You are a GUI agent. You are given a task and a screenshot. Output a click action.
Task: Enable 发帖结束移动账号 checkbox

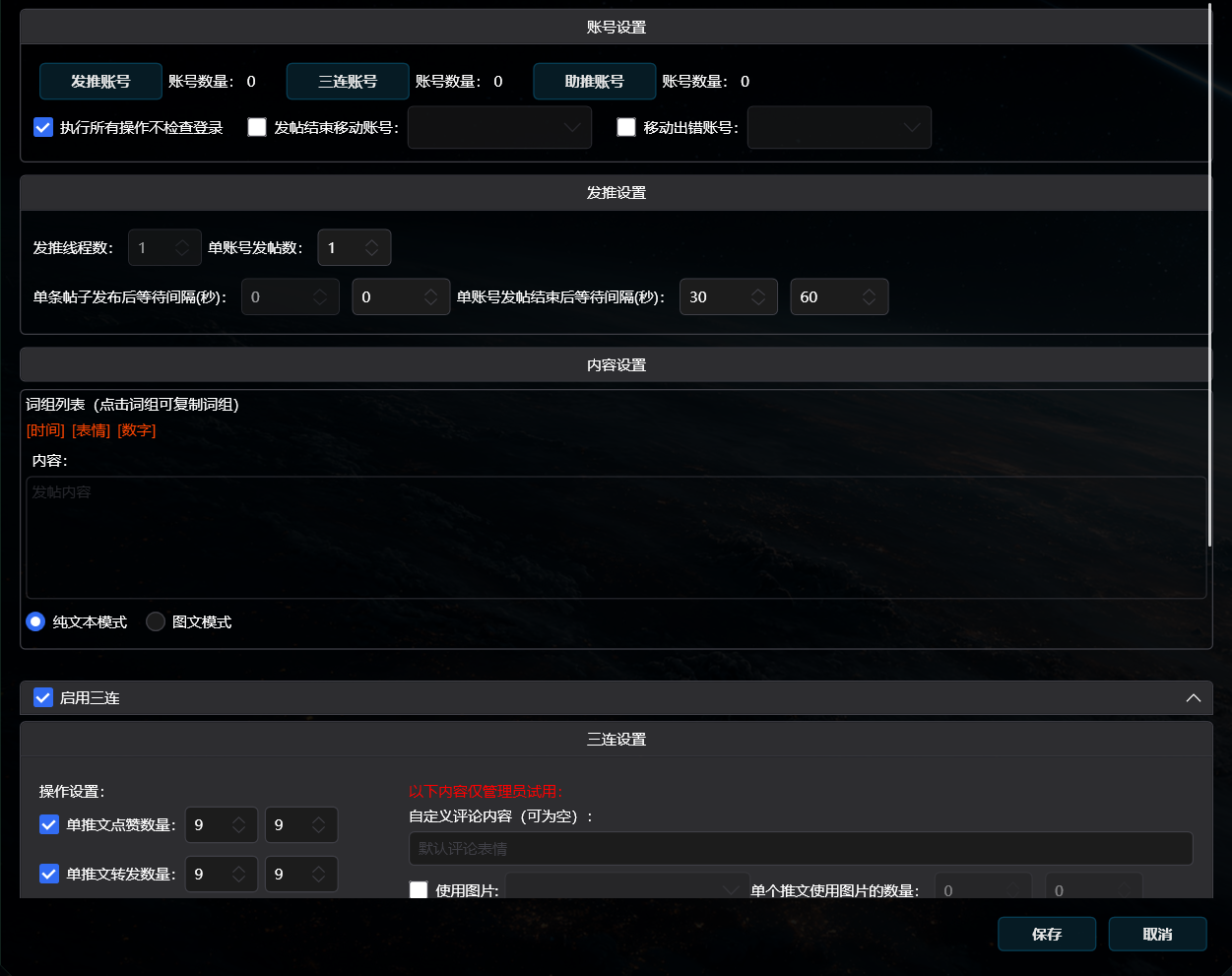(x=257, y=127)
